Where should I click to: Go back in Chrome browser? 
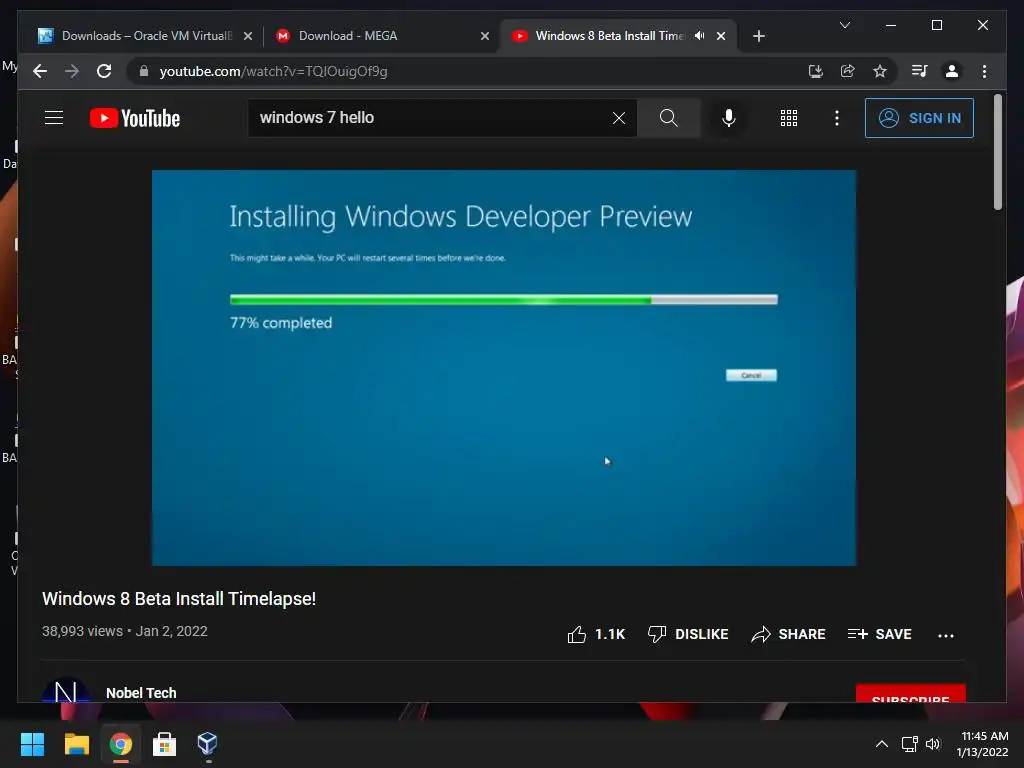[x=40, y=71]
